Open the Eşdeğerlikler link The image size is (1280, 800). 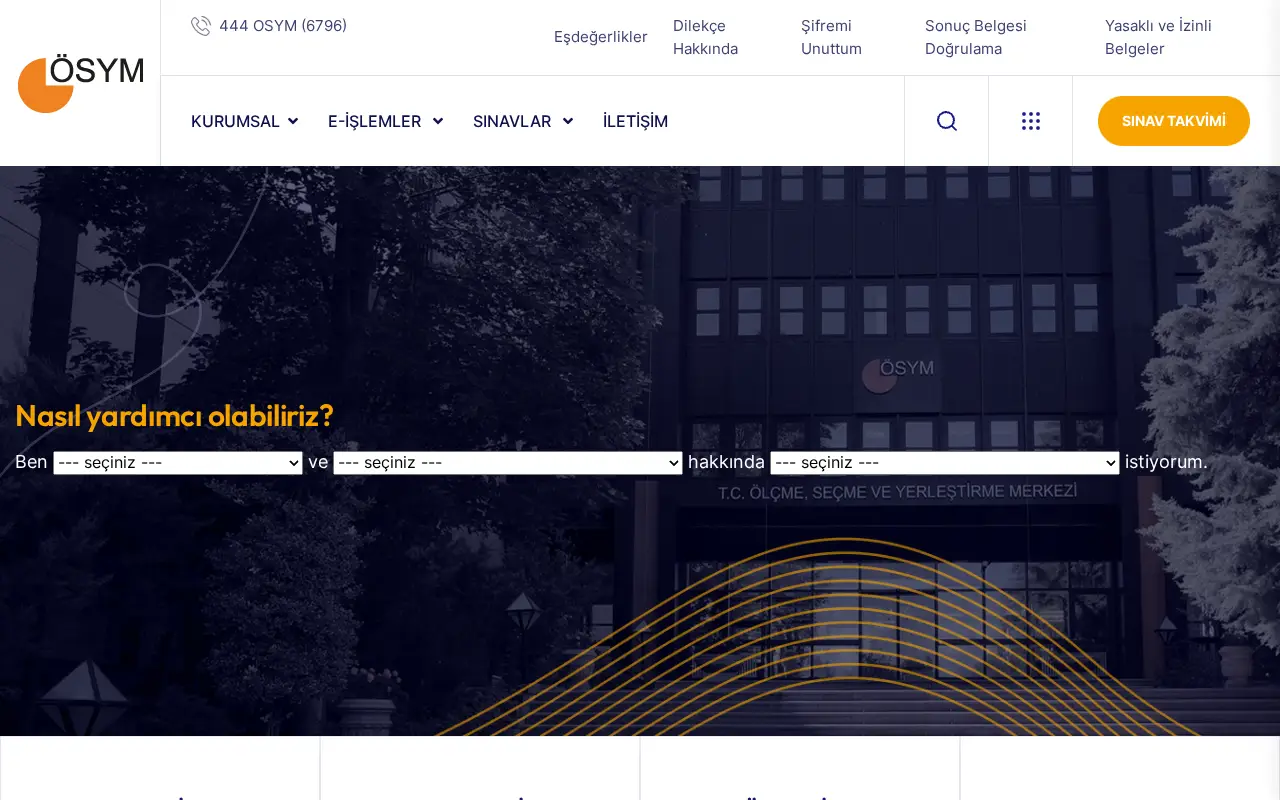click(x=601, y=37)
